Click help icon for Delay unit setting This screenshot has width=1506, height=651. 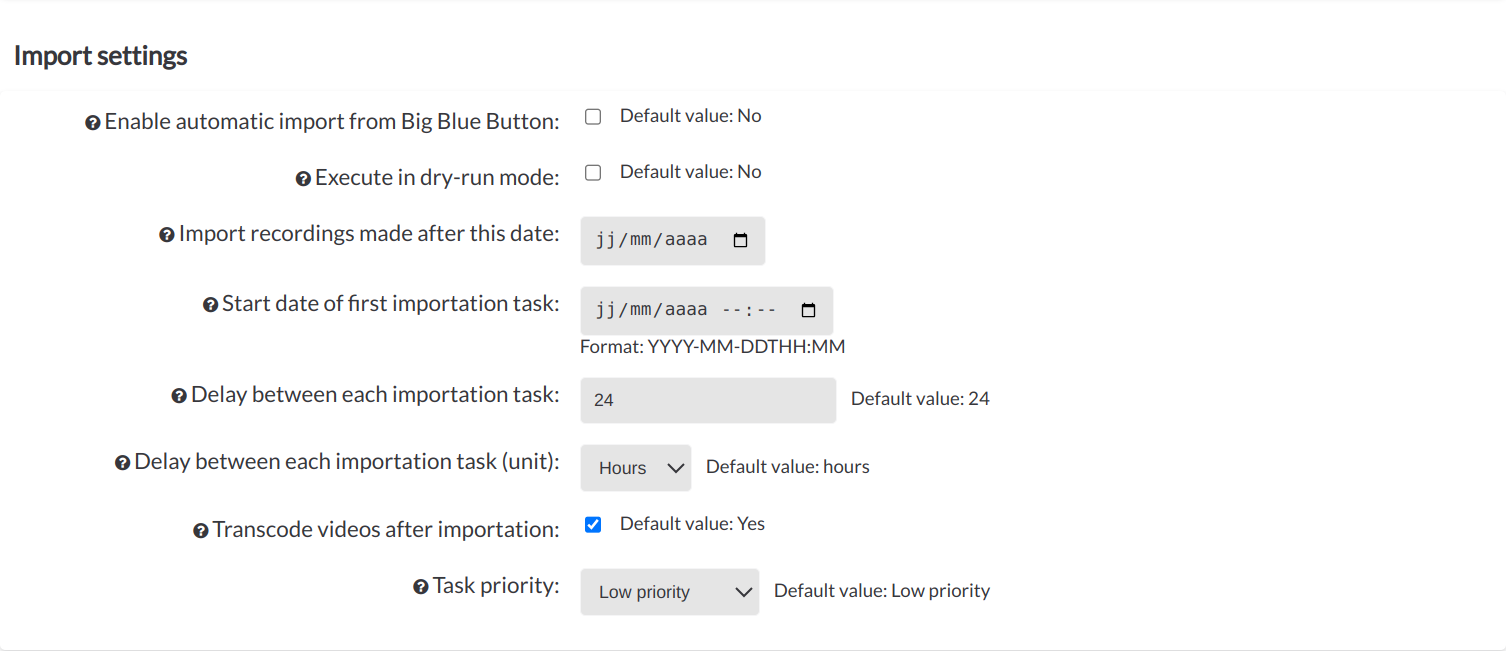[122, 463]
